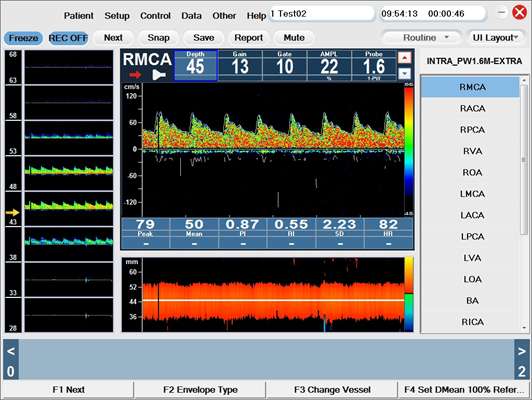The width and height of the screenshot is (532, 400).
Task: Select the depth 43 multi-gate spectrum thumbnail
Action: click(x=69, y=209)
